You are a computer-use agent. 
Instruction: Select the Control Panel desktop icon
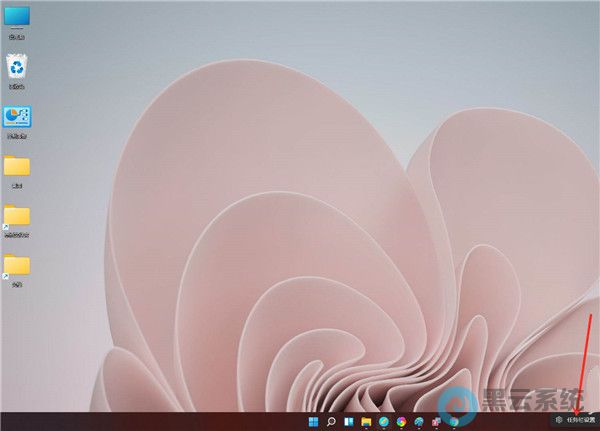pos(17,117)
